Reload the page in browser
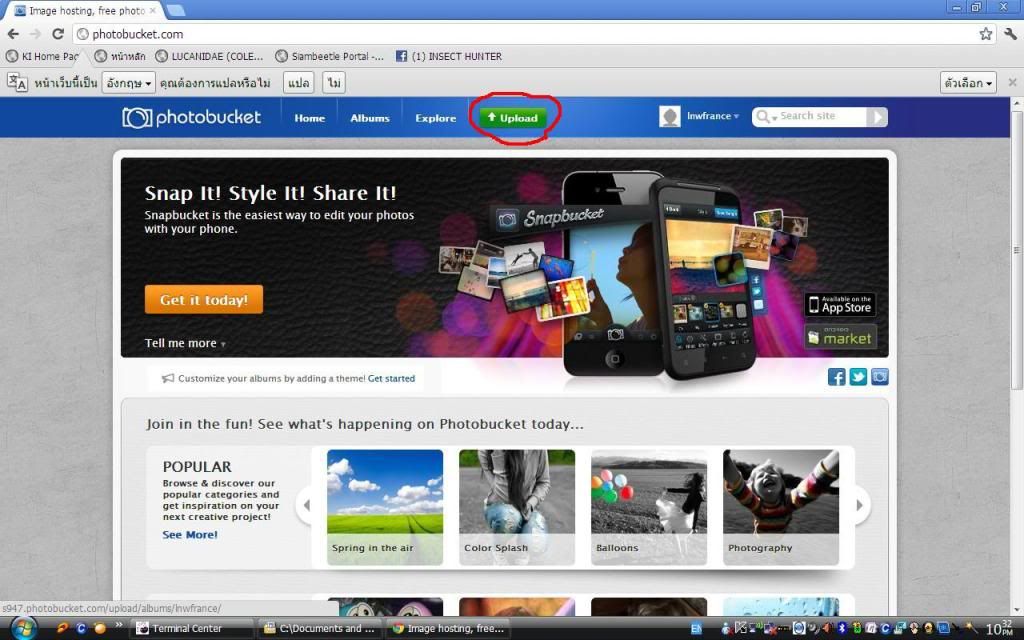The image size is (1024, 640). [x=58, y=34]
